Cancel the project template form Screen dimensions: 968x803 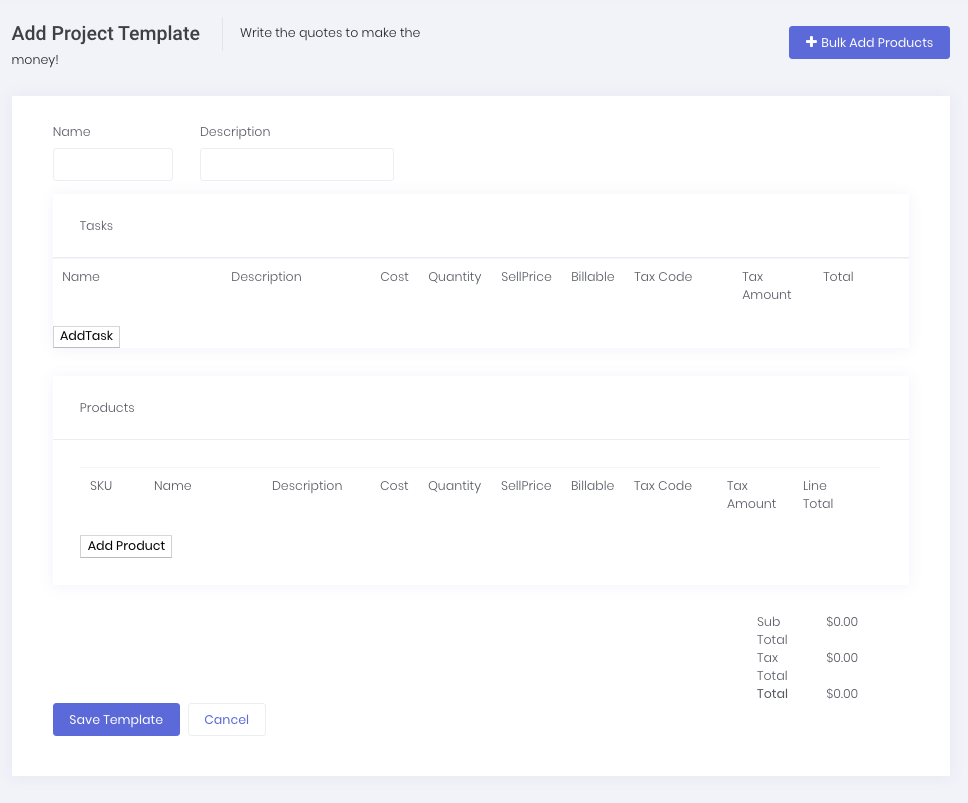[226, 720]
